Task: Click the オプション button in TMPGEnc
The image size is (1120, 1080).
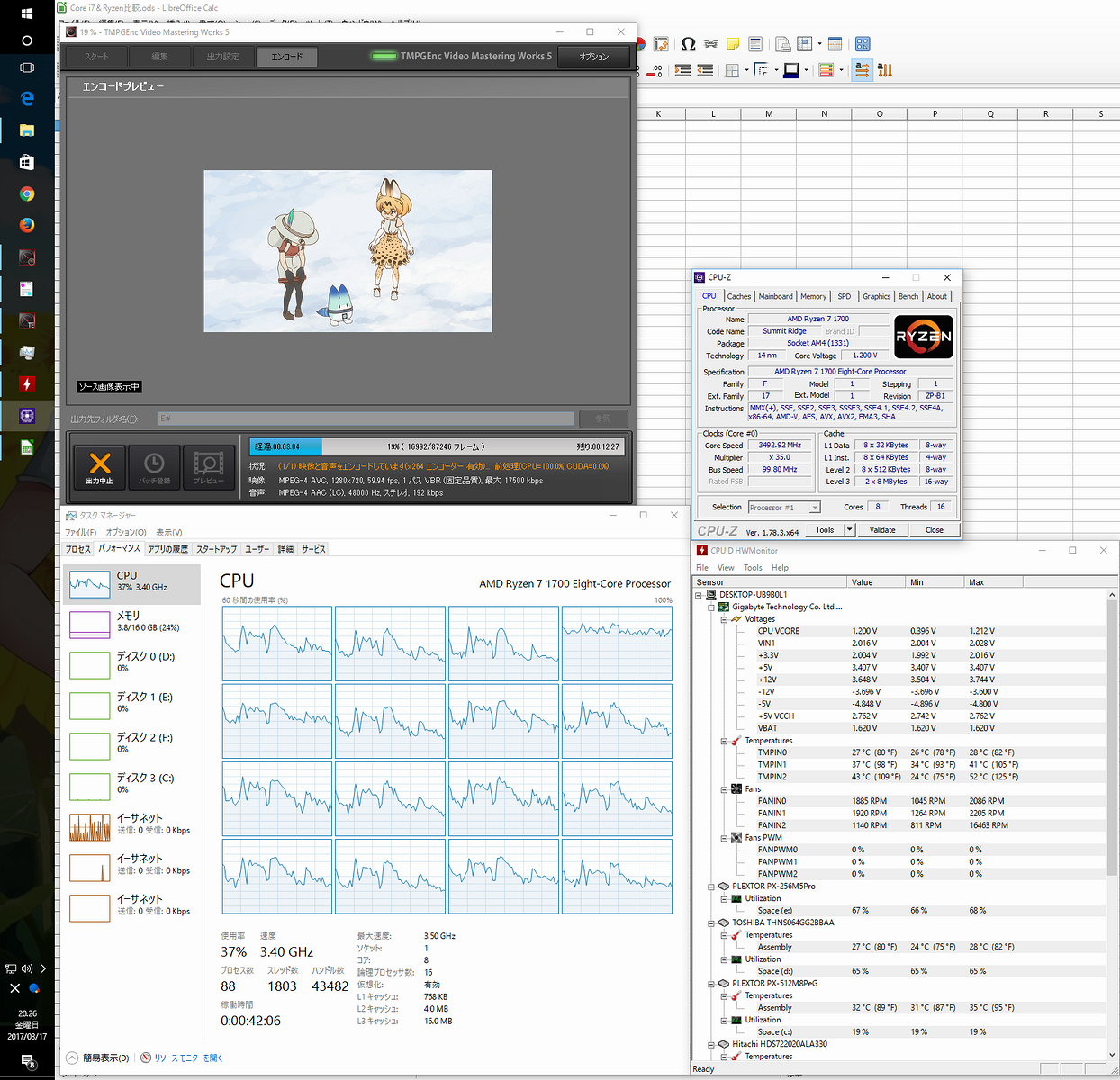Action: pos(593,57)
